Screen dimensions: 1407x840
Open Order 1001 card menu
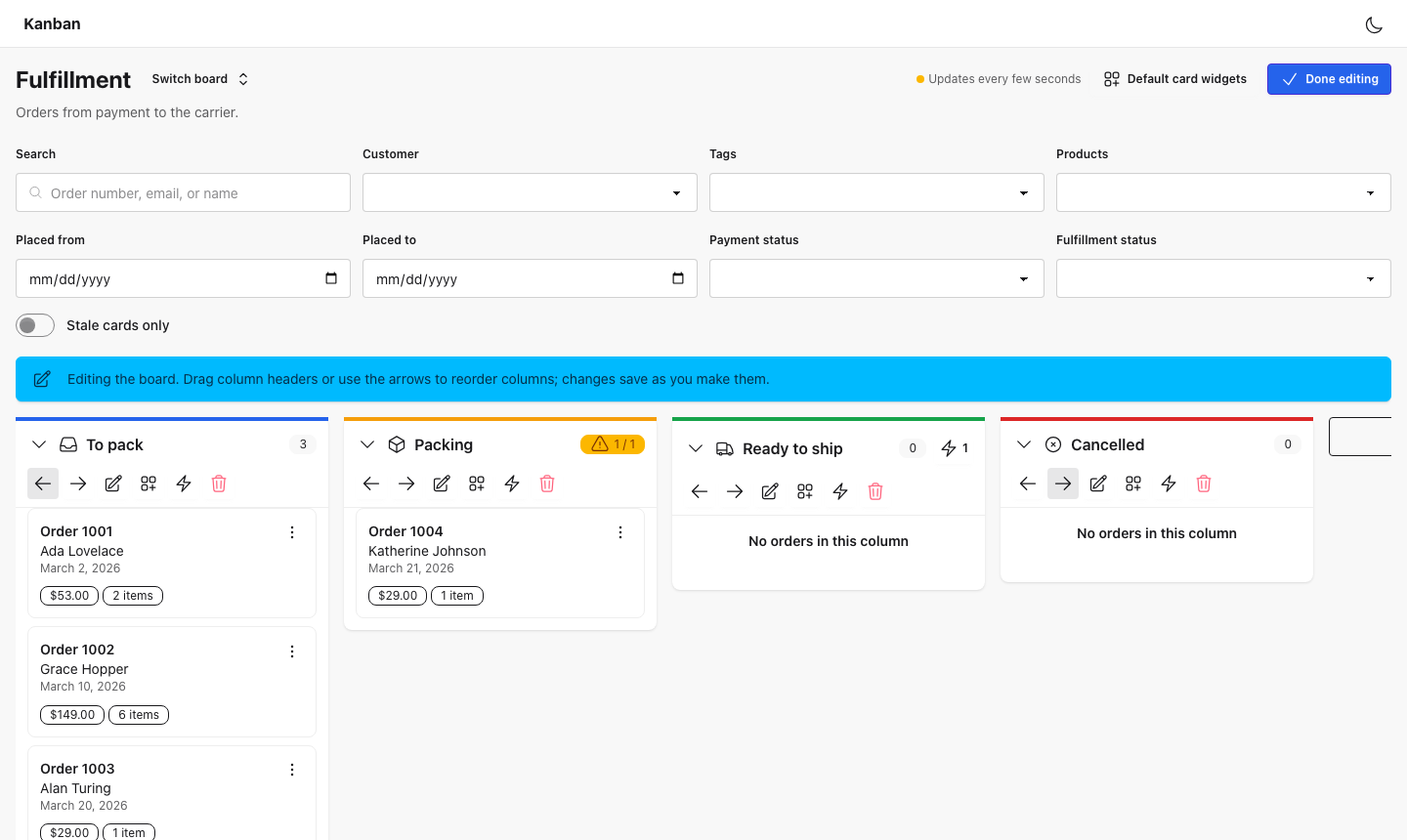[292, 532]
